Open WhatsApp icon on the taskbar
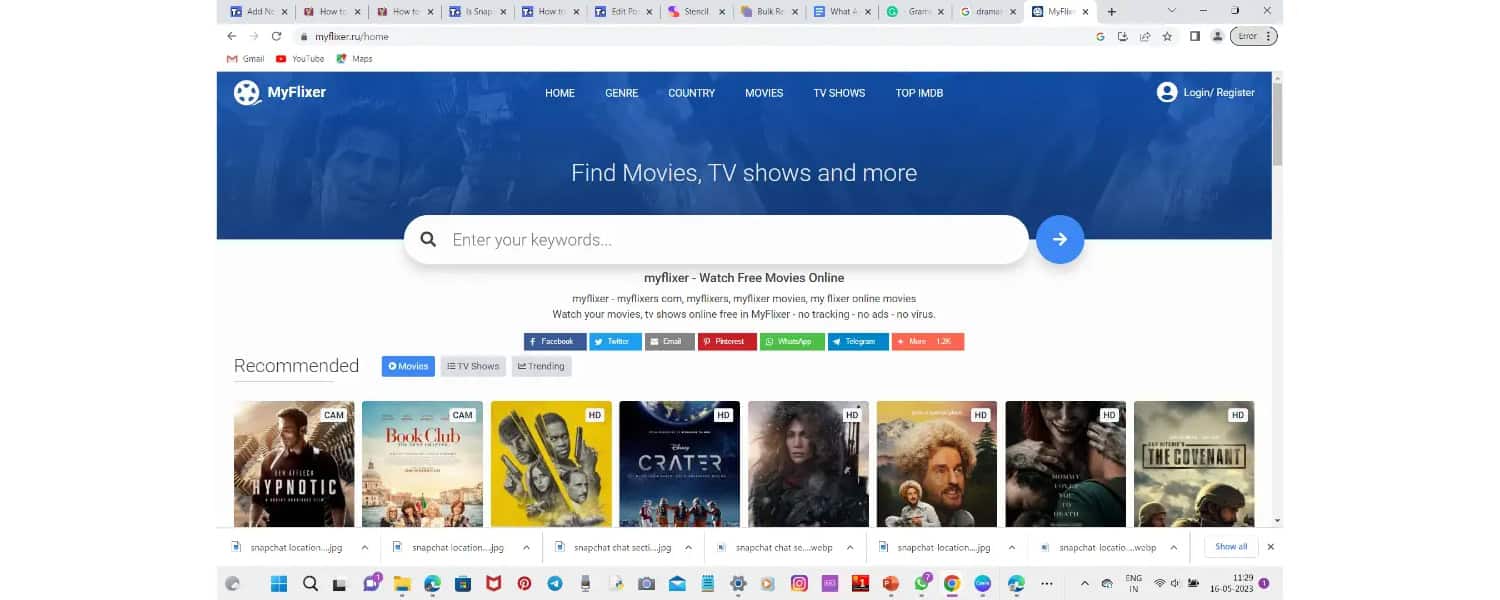The height and width of the screenshot is (600, 1500). tap(921, 583)
